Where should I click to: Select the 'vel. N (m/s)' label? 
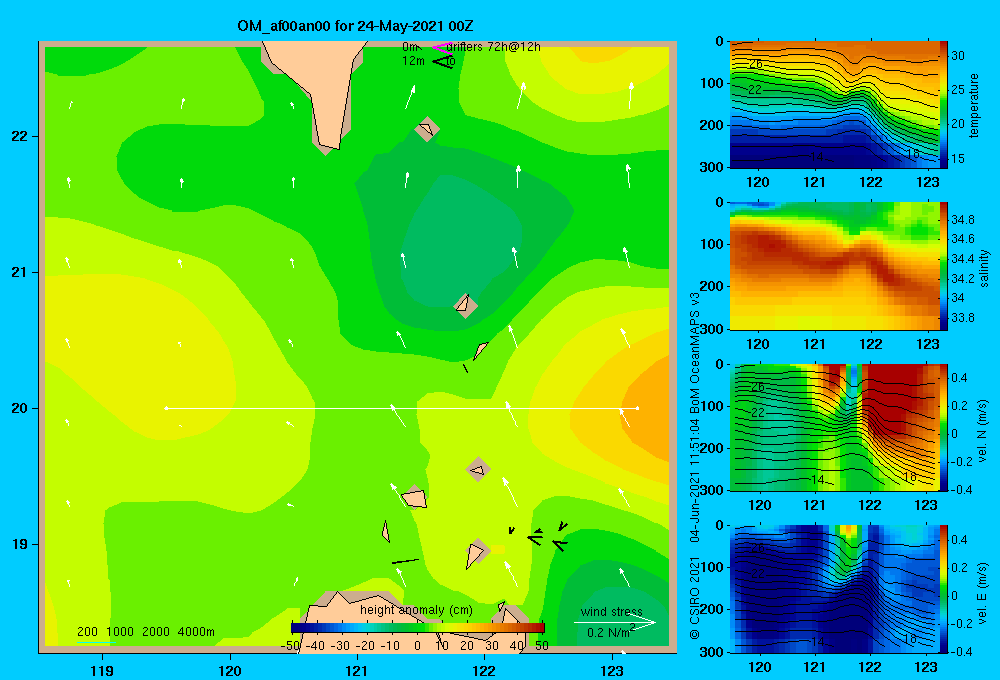tap(983, 431)
